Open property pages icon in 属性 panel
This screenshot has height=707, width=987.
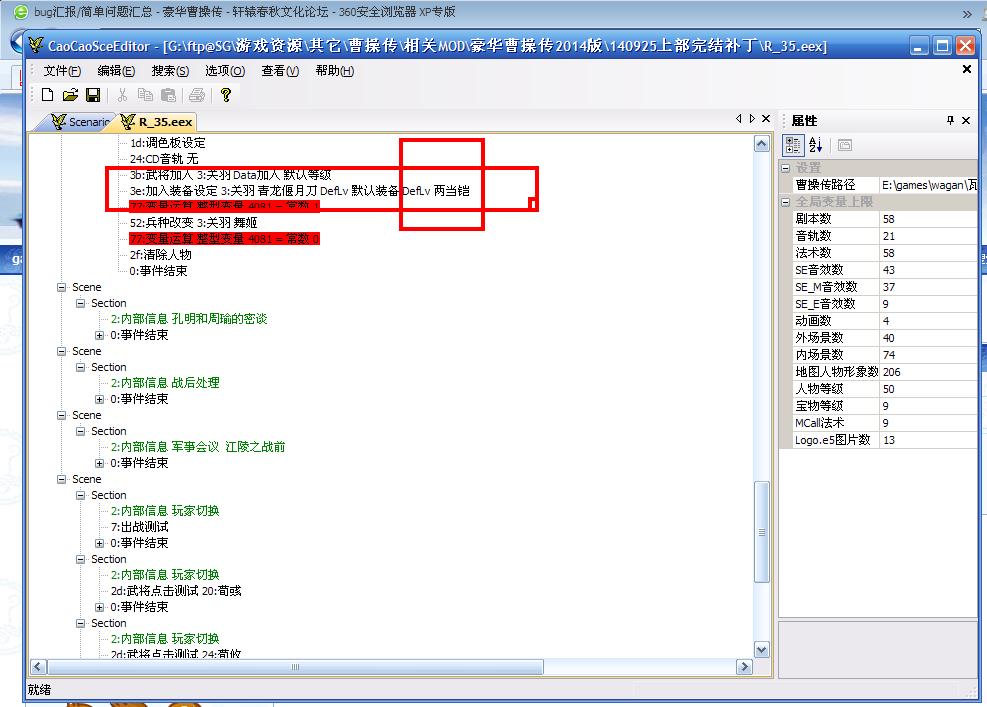(845, 145)
